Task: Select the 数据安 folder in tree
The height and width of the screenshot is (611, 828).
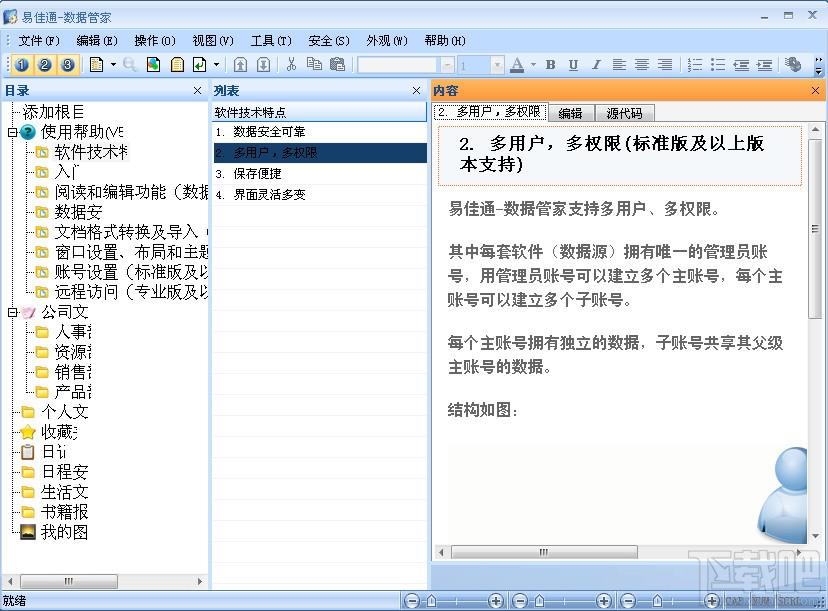Action: pos(78,212)
